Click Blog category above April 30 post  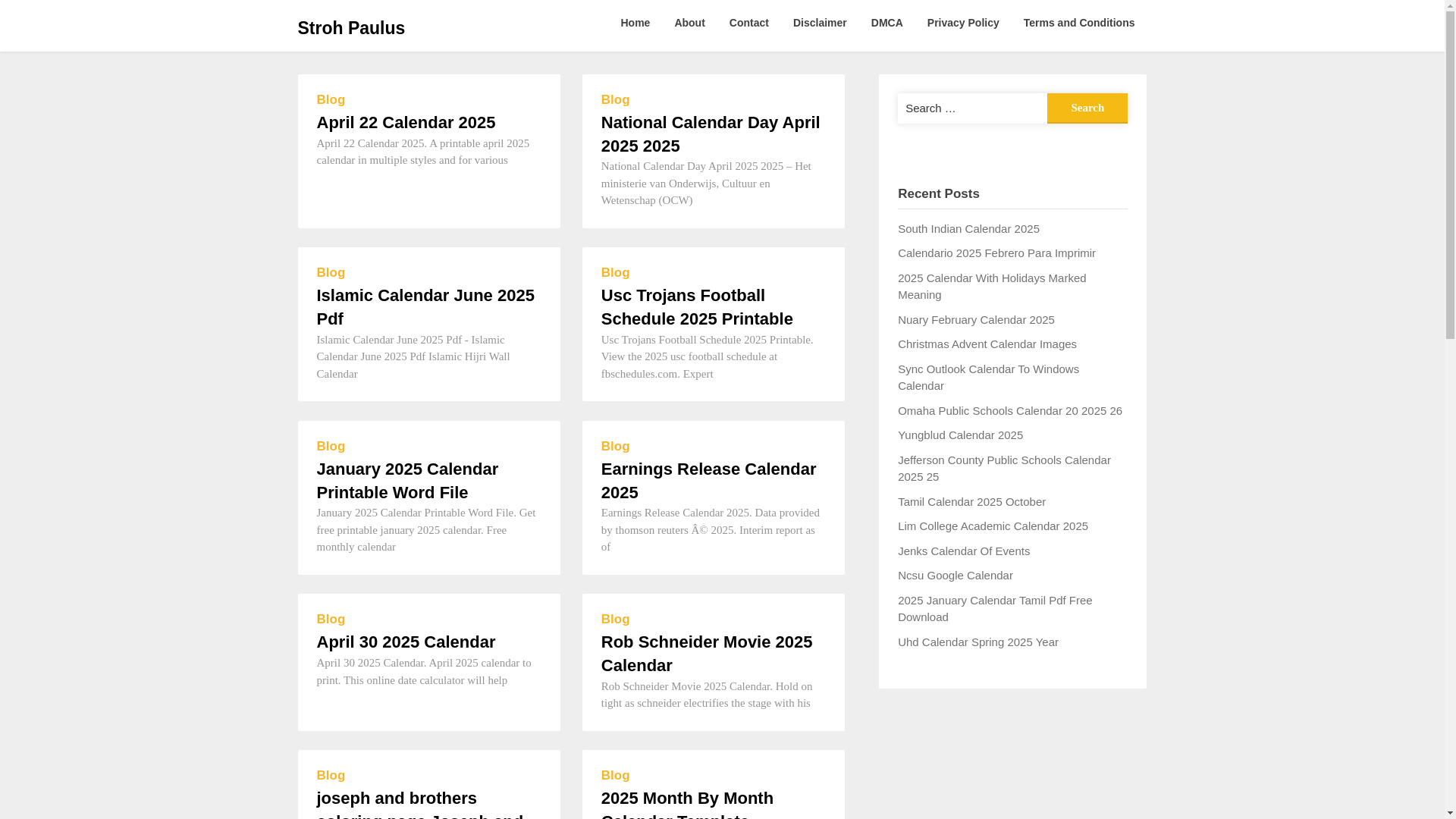click(x=331, y=620)
